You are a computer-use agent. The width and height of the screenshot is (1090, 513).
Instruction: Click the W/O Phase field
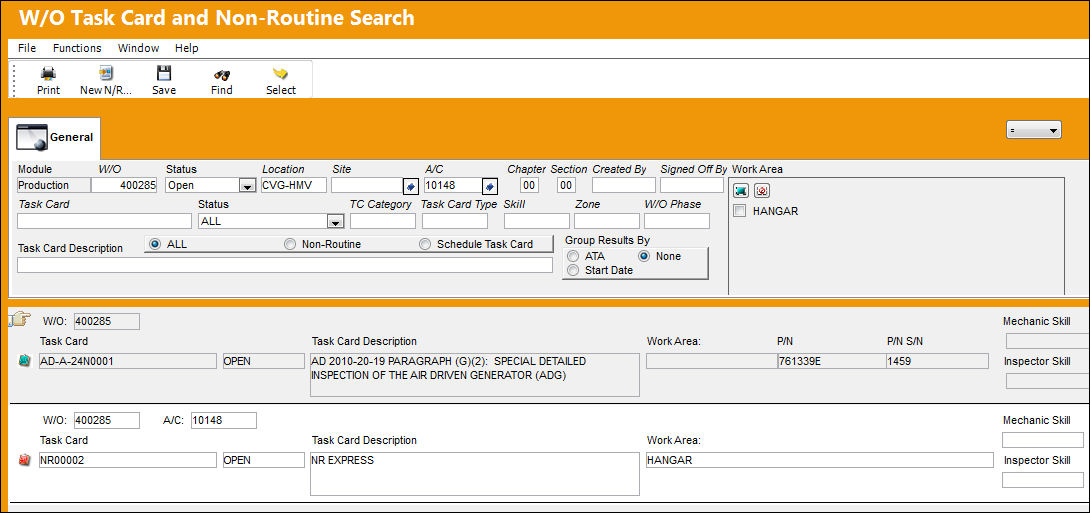pyautogui.click(x=677, y=221)
